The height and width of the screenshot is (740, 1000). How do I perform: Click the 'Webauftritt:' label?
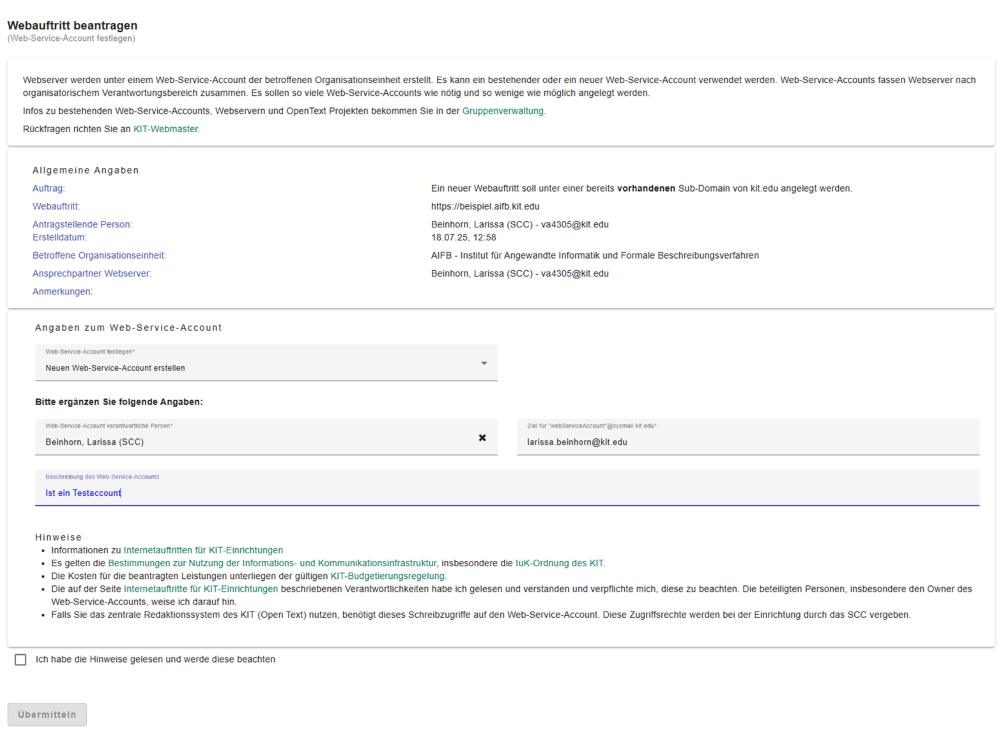click(56, 206)
